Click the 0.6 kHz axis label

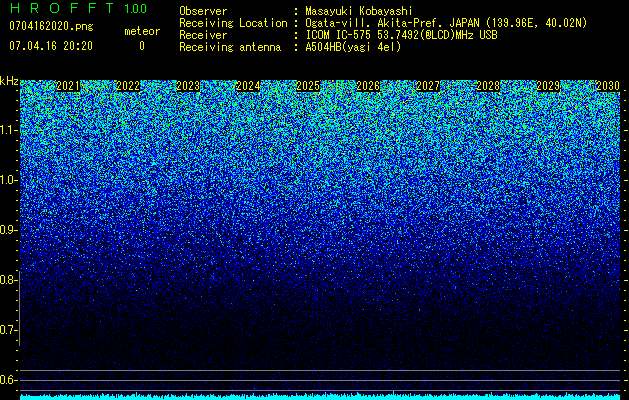[8, 380]
